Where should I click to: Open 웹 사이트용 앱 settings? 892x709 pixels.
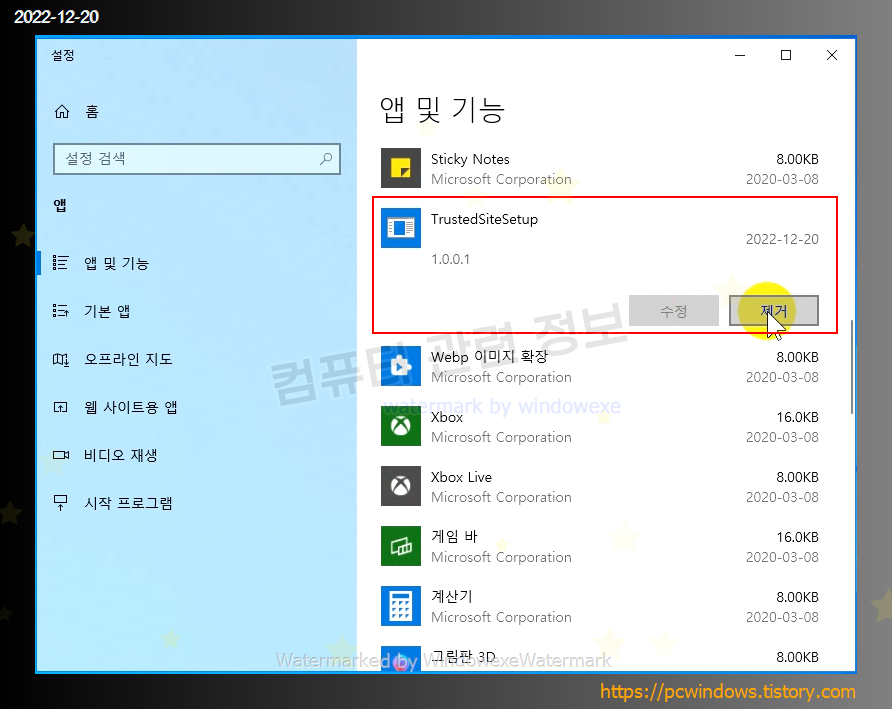[x=131, y=407]
